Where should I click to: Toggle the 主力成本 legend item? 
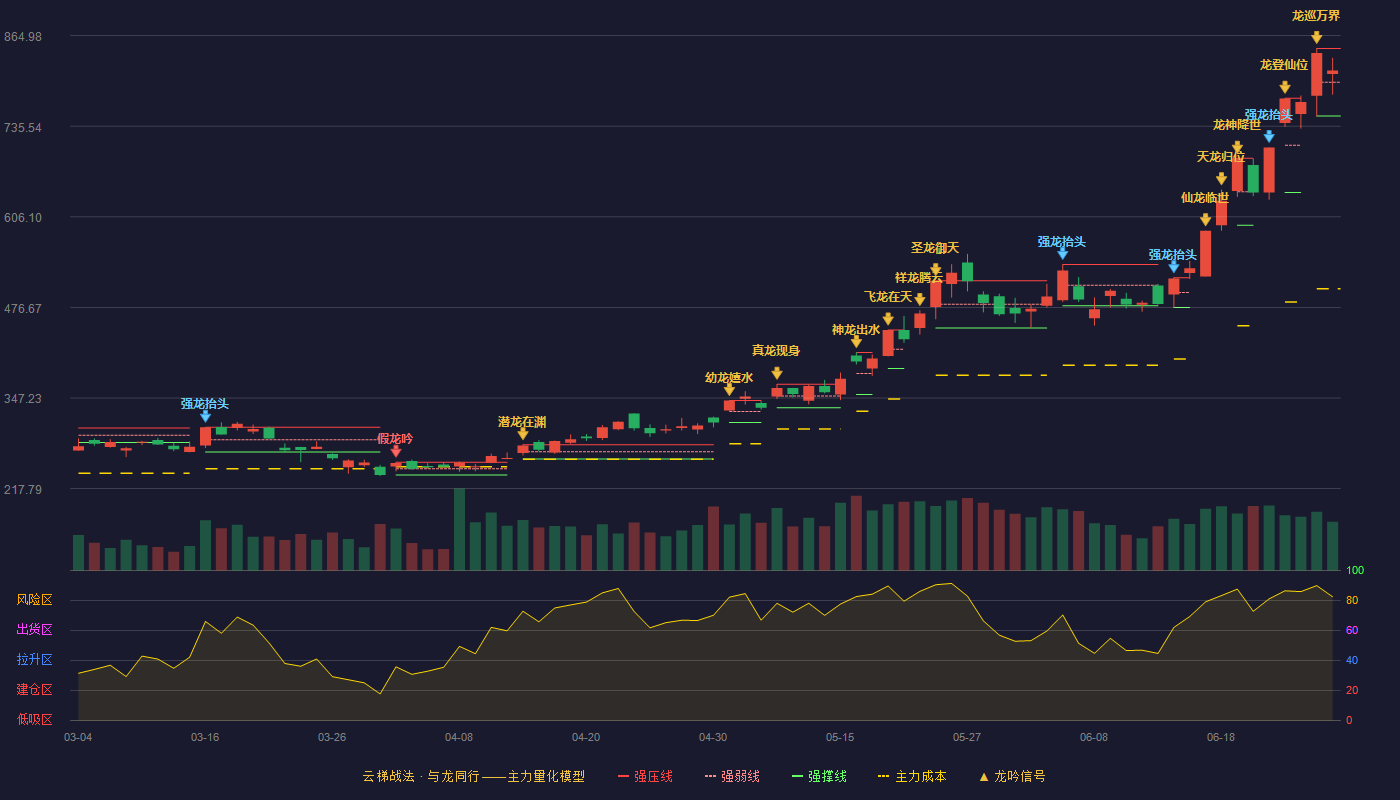[x=912, y=776]
